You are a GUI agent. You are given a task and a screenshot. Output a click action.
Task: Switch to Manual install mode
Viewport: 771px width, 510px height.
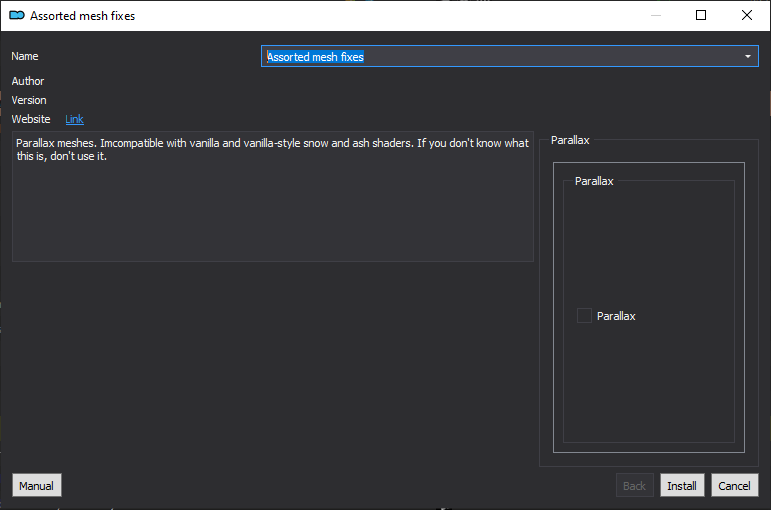(x=36, y=485)
